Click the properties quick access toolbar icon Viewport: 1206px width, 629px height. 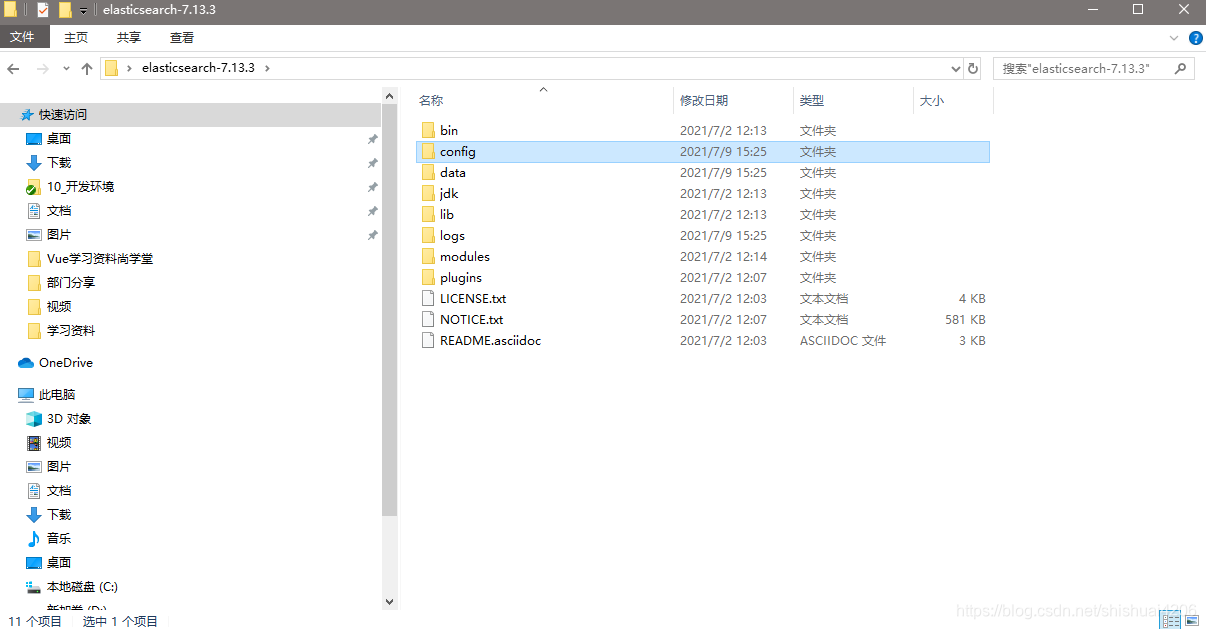coord(42,10)
